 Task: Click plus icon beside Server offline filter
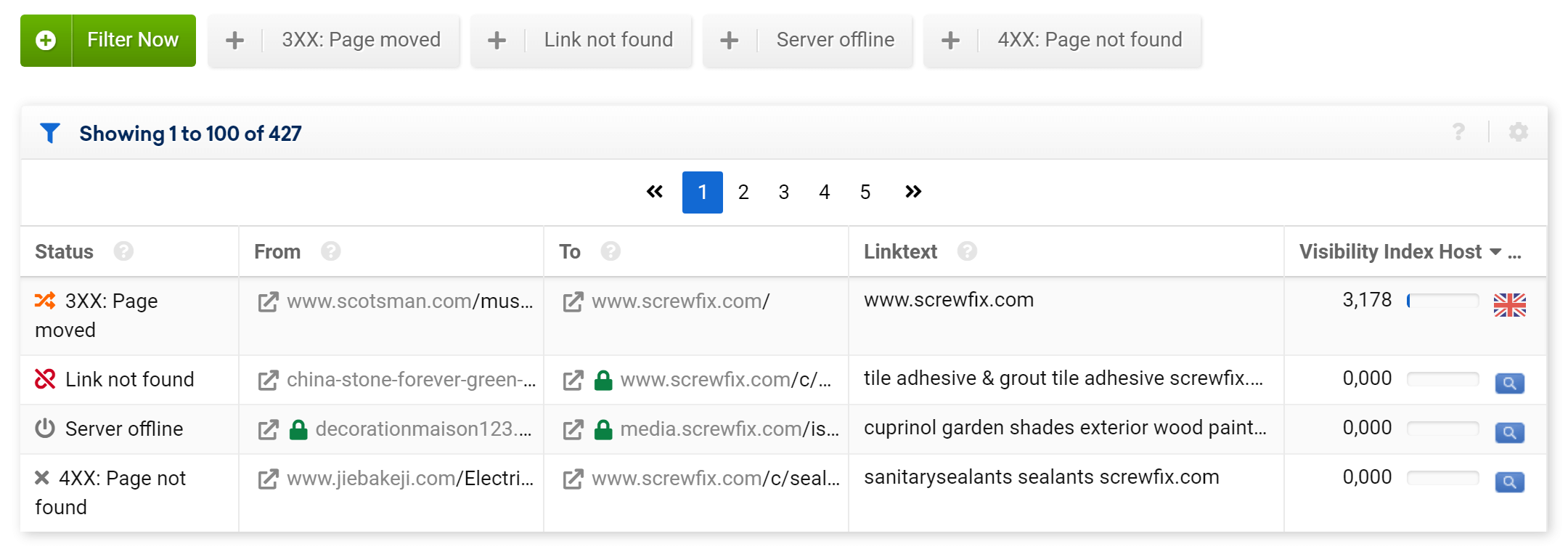(x=730, y=41)
